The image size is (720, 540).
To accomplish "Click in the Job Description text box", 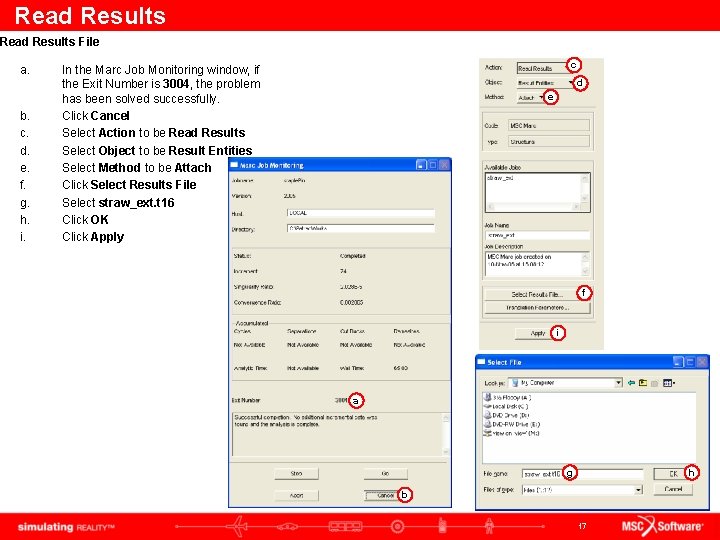I will tap(533, 264).
